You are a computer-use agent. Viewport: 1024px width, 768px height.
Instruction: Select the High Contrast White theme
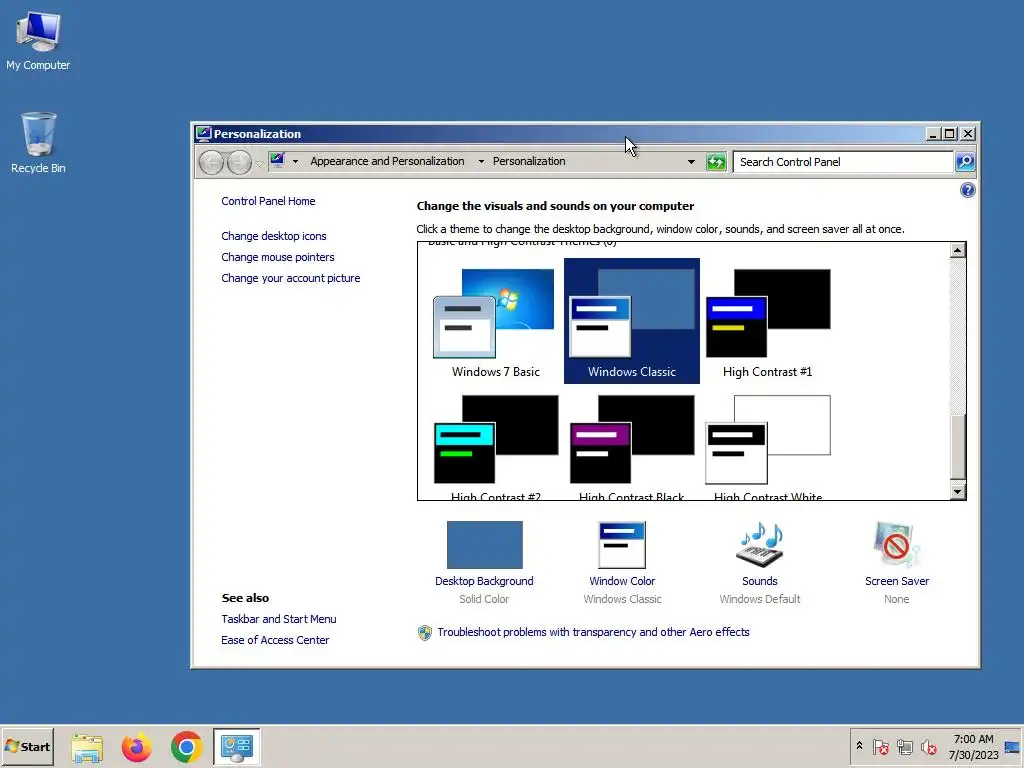tap(767, 446)
